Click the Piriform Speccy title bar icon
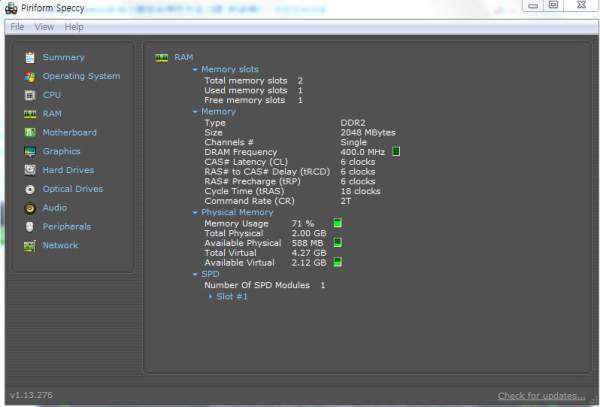This screenshot has height=407, width=600. coord(11,8)
